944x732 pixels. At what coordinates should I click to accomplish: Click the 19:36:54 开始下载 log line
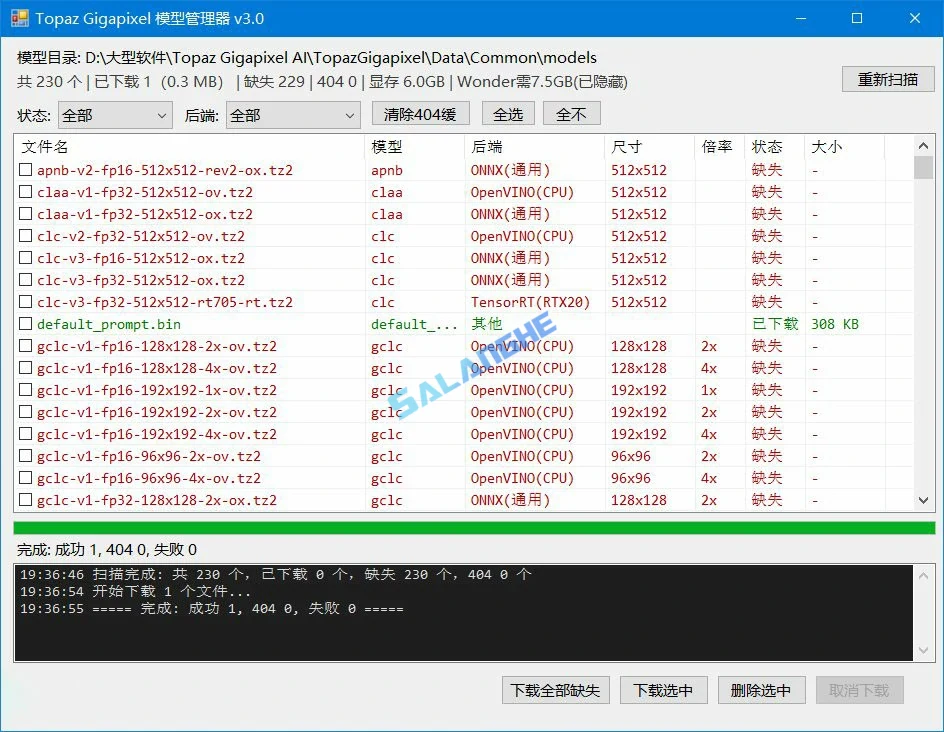[x=135, y=591]
